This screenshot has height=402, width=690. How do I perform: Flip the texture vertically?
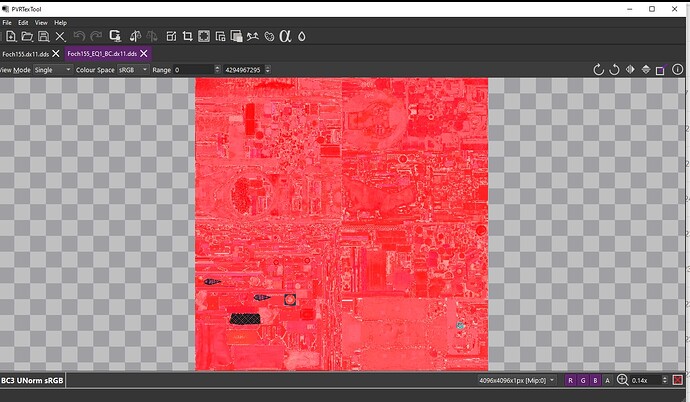pos(646,69)
